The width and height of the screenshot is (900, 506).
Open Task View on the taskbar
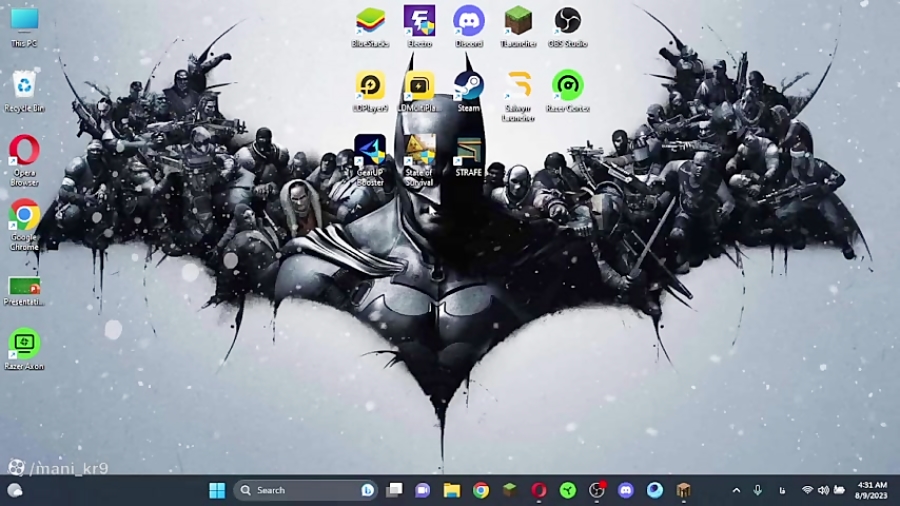394,491
